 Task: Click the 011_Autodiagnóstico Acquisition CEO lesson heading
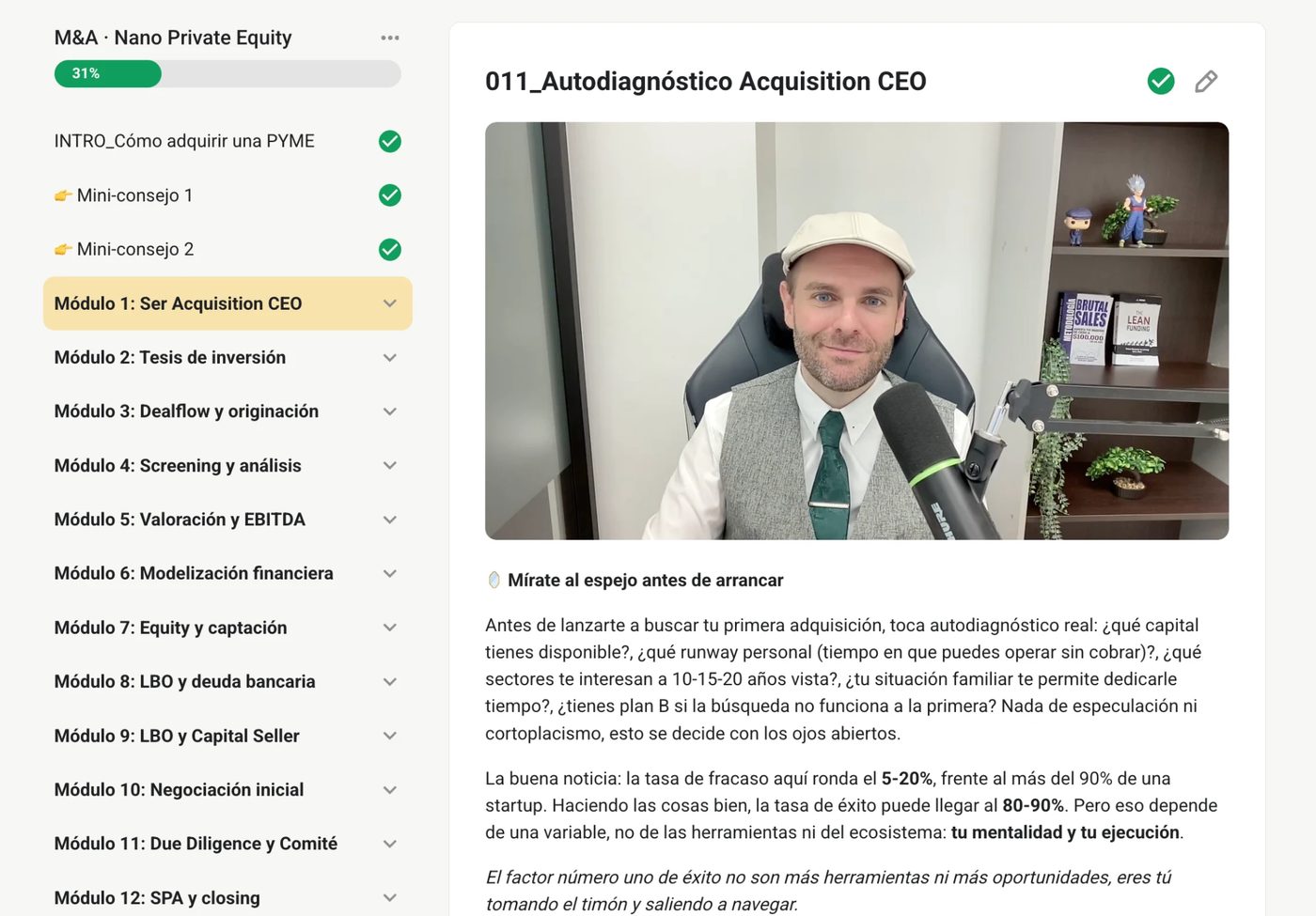[706, 82]
